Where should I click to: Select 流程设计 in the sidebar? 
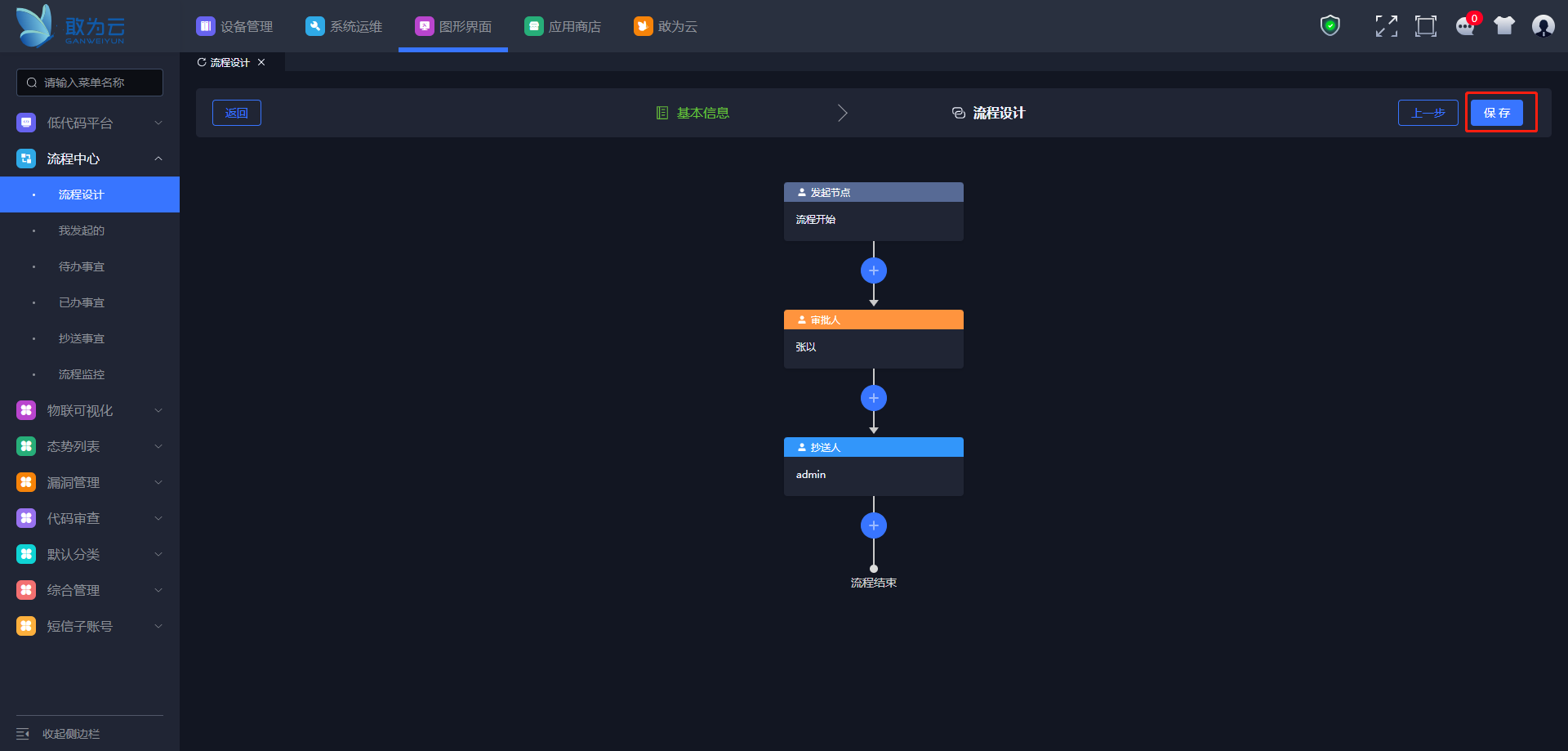click(x=90, y=194)
